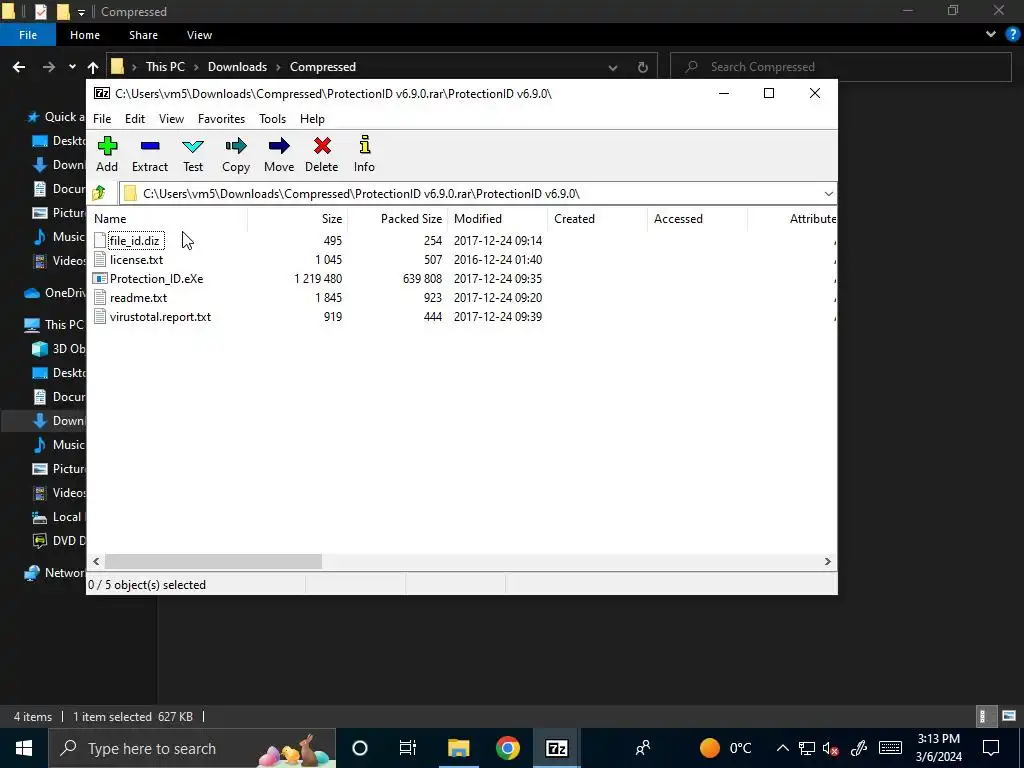Expand the 7-Zip address path dropdown
1024x768 pixels.
828,193
